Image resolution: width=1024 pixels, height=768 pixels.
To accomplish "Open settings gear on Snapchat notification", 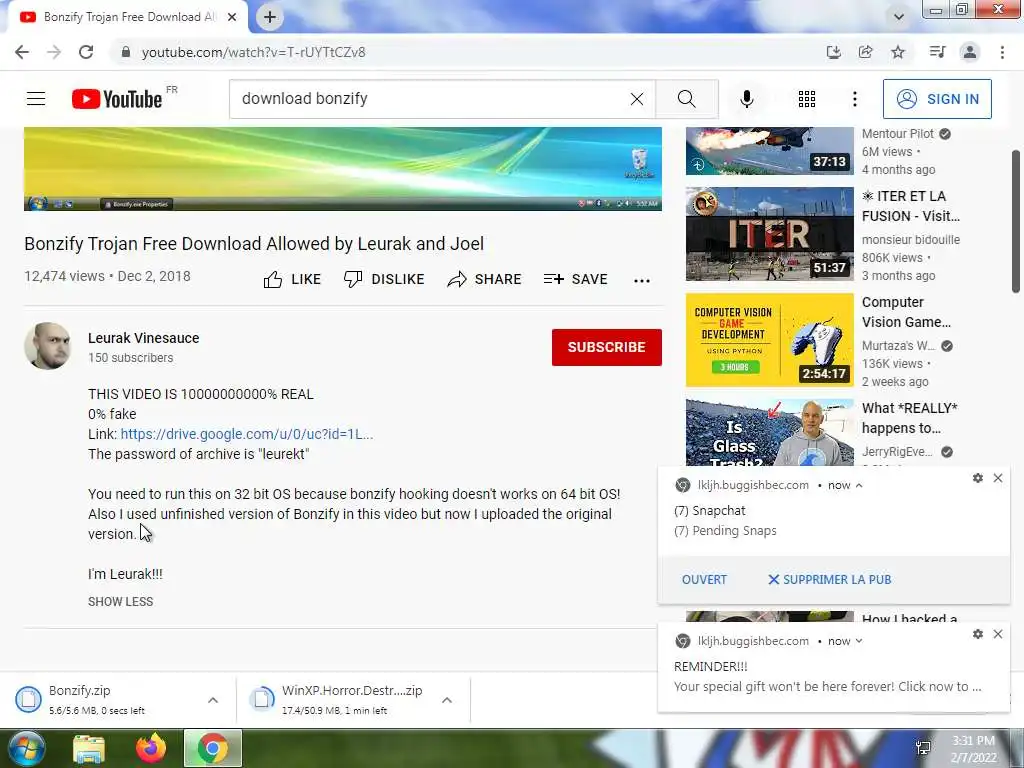I will coord(978,478).
